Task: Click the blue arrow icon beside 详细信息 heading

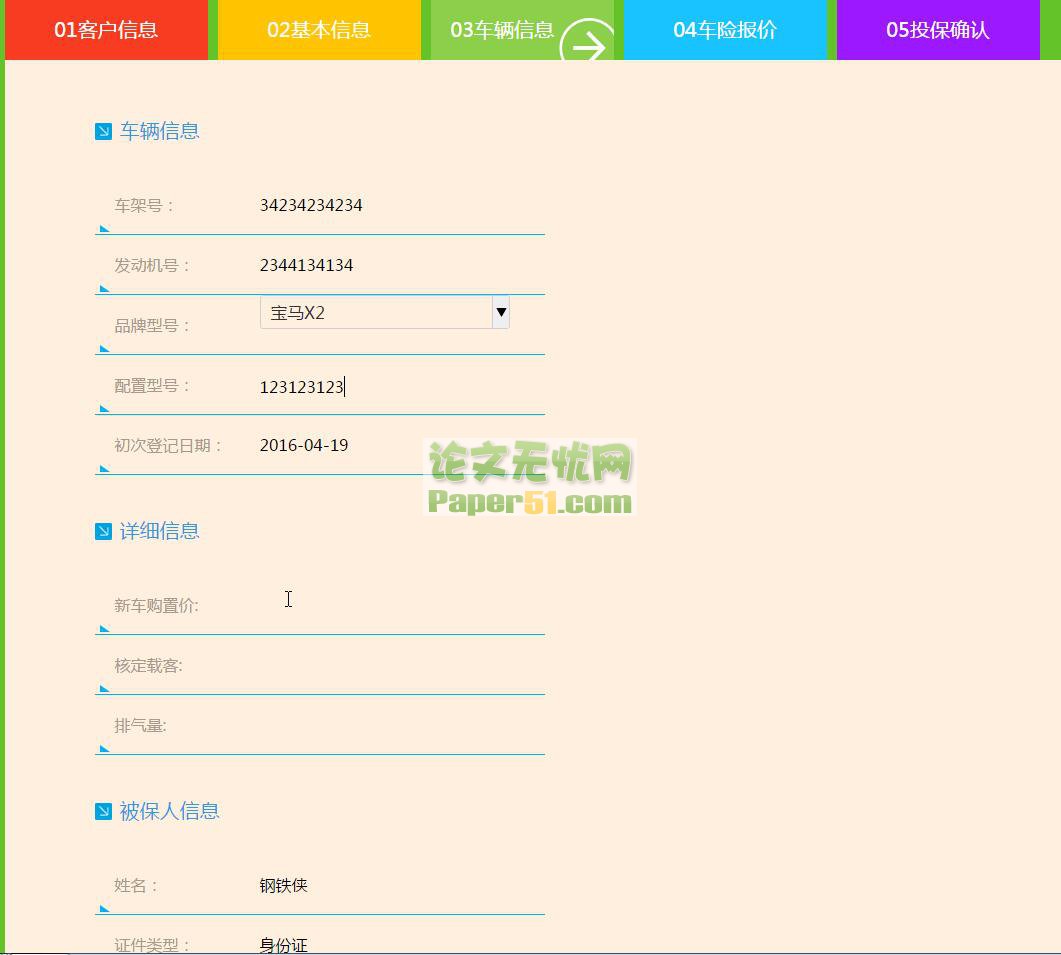Action: [x=104, y=531]
